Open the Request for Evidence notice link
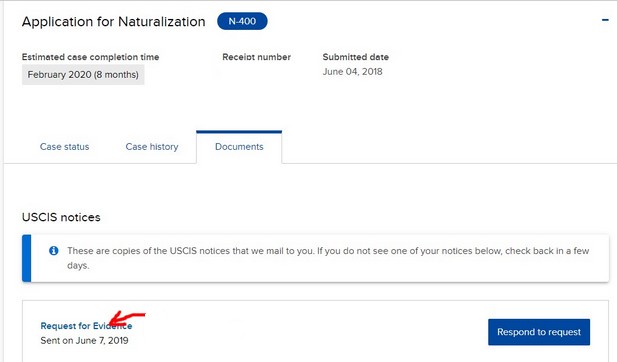This screenshot has height=362, width=617. pos(86,326)
